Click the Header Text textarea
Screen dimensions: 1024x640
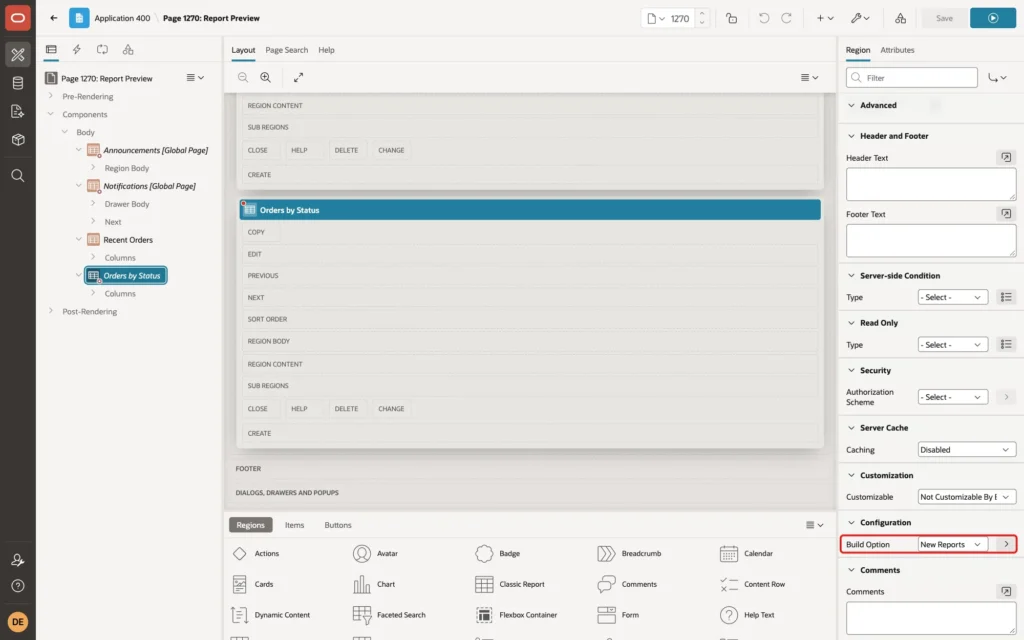(931, 184)
